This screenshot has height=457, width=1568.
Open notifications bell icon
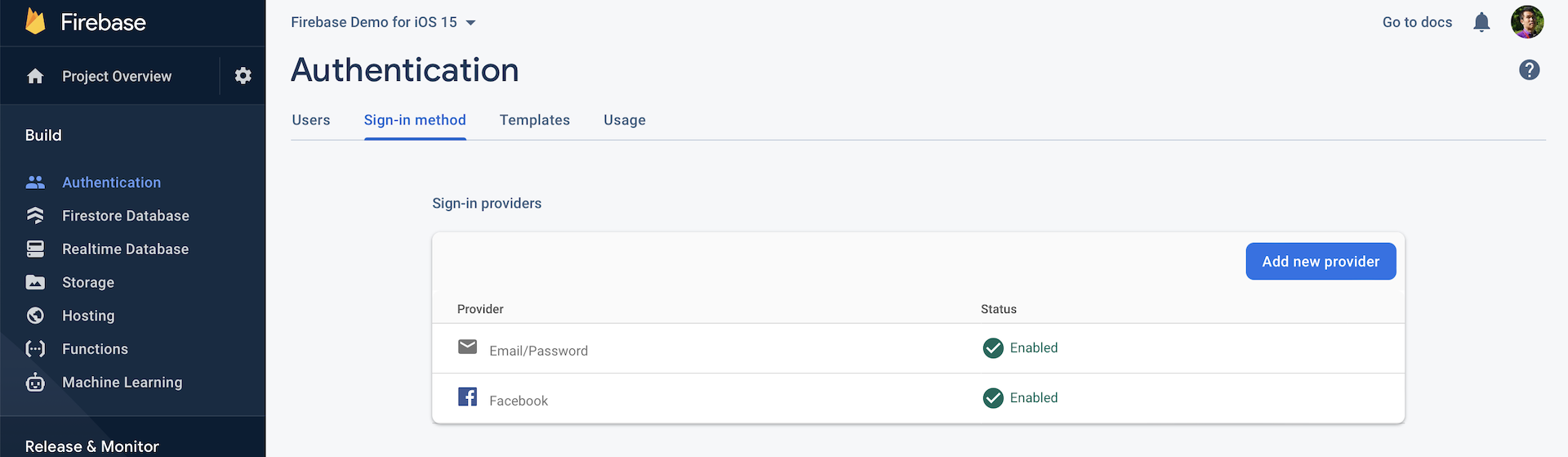pyautogui.click(x=1481, y=22)
